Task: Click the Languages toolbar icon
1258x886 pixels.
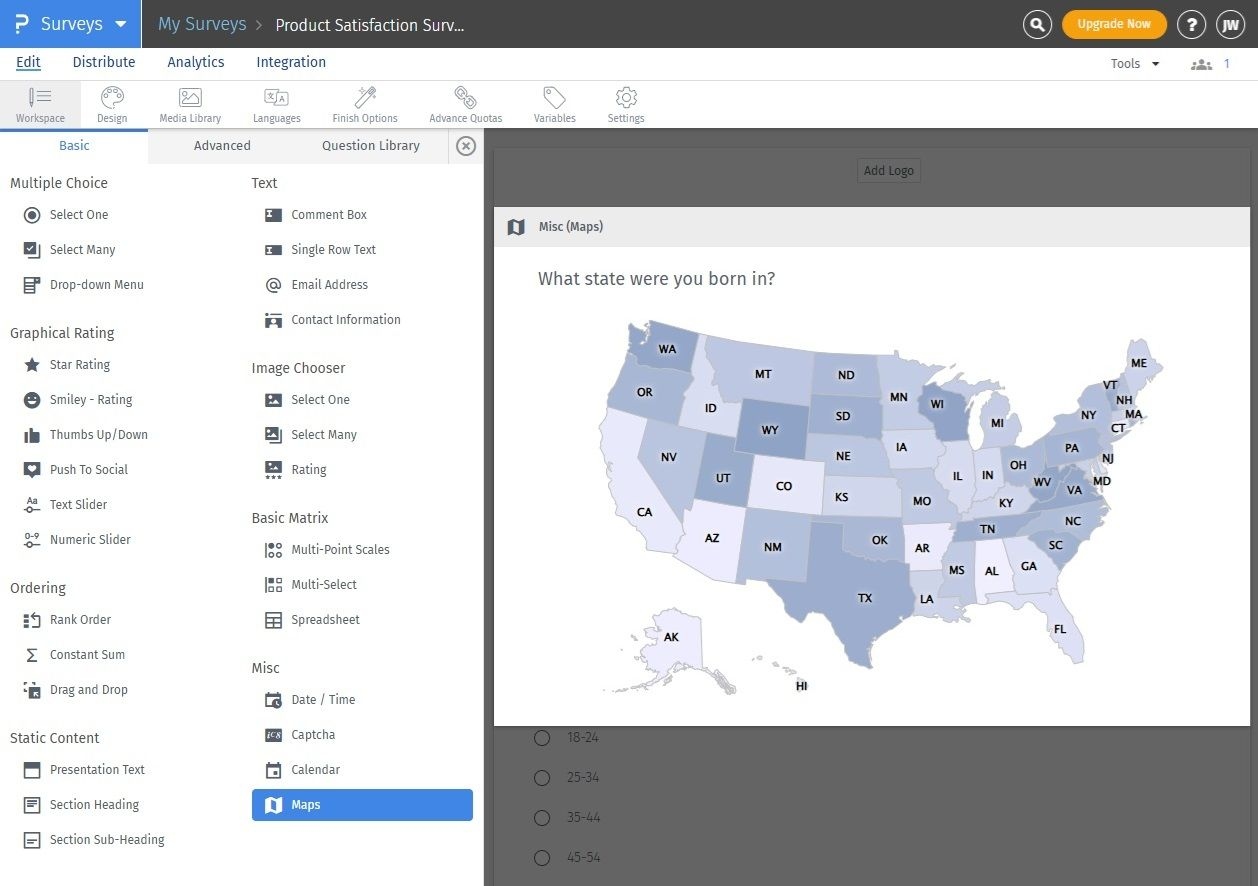Action: pyautogui.click(x=276, y=103)
